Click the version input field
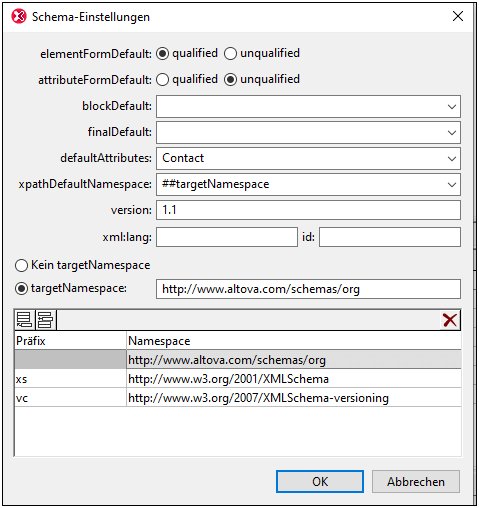Viewport: 479px width, 508px height. click(308, 210)
